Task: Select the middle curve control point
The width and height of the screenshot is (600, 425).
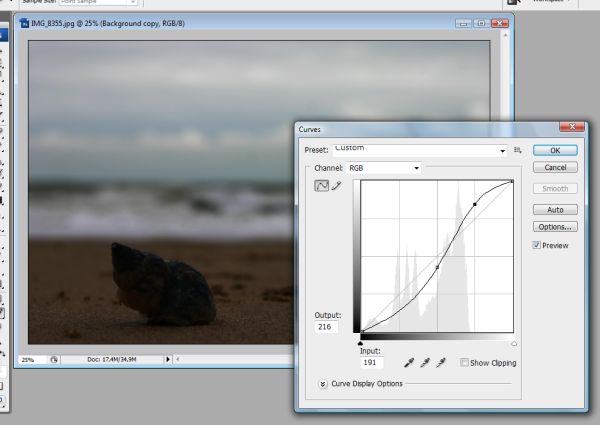Action: click(438, 267)
